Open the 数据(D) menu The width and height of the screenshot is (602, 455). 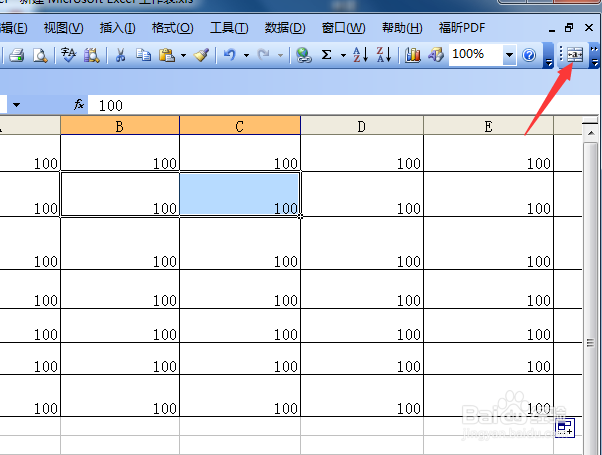click(285, 28)
